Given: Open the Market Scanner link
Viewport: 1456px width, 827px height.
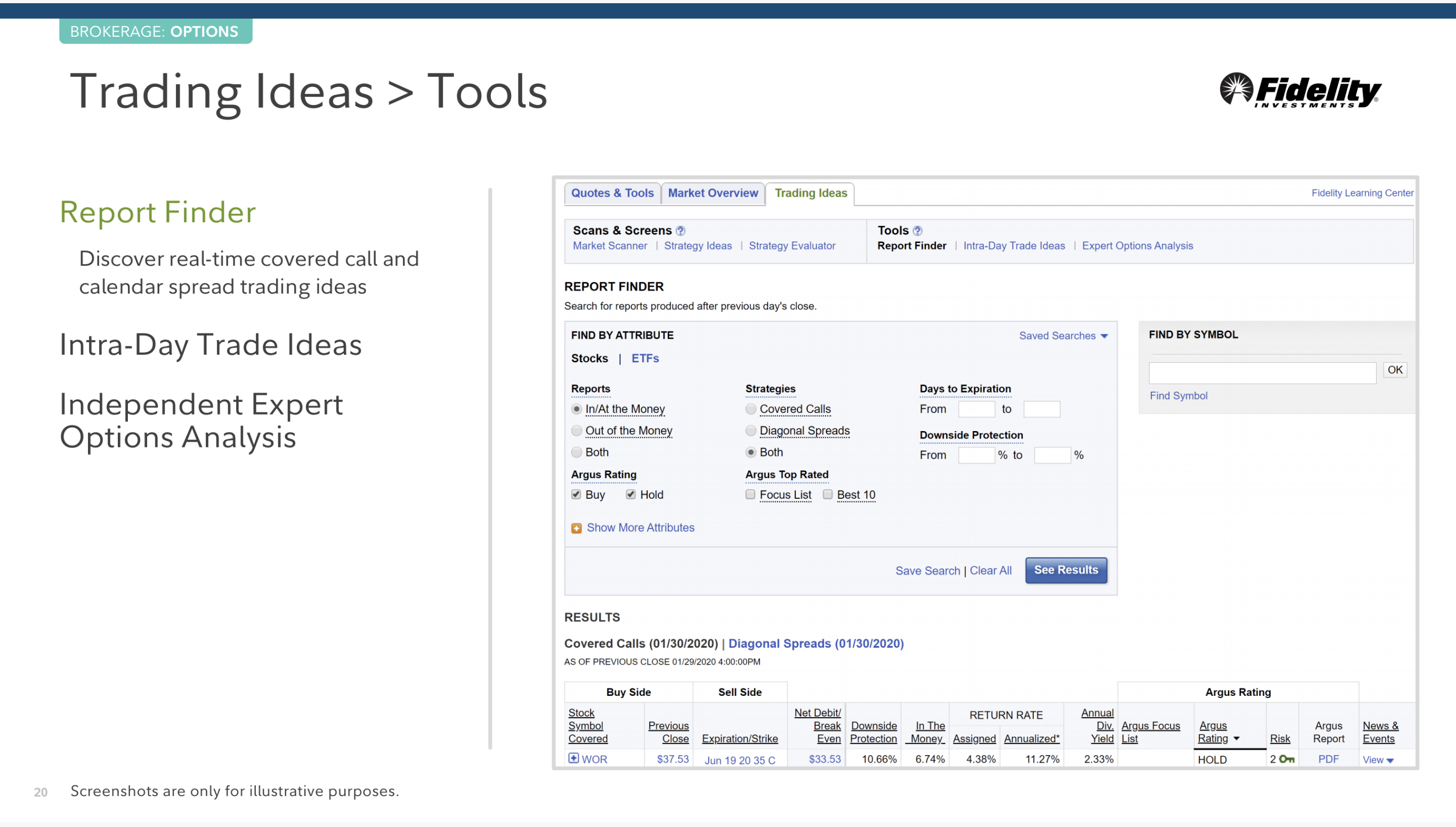Looking at the screenshot, I should [610, 246].
